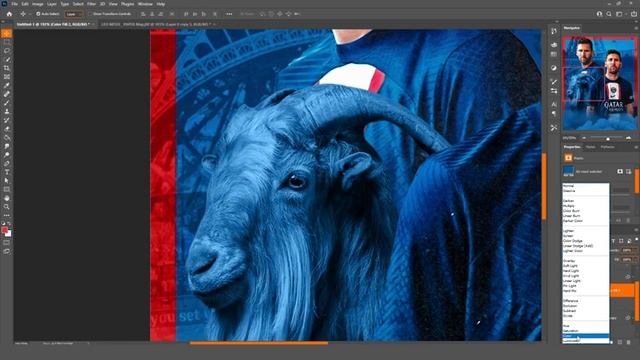This screenshot has width=640, height=360.
Task: Choose Linear Dodge (Add) blend mode
Action: coord(586,246)
